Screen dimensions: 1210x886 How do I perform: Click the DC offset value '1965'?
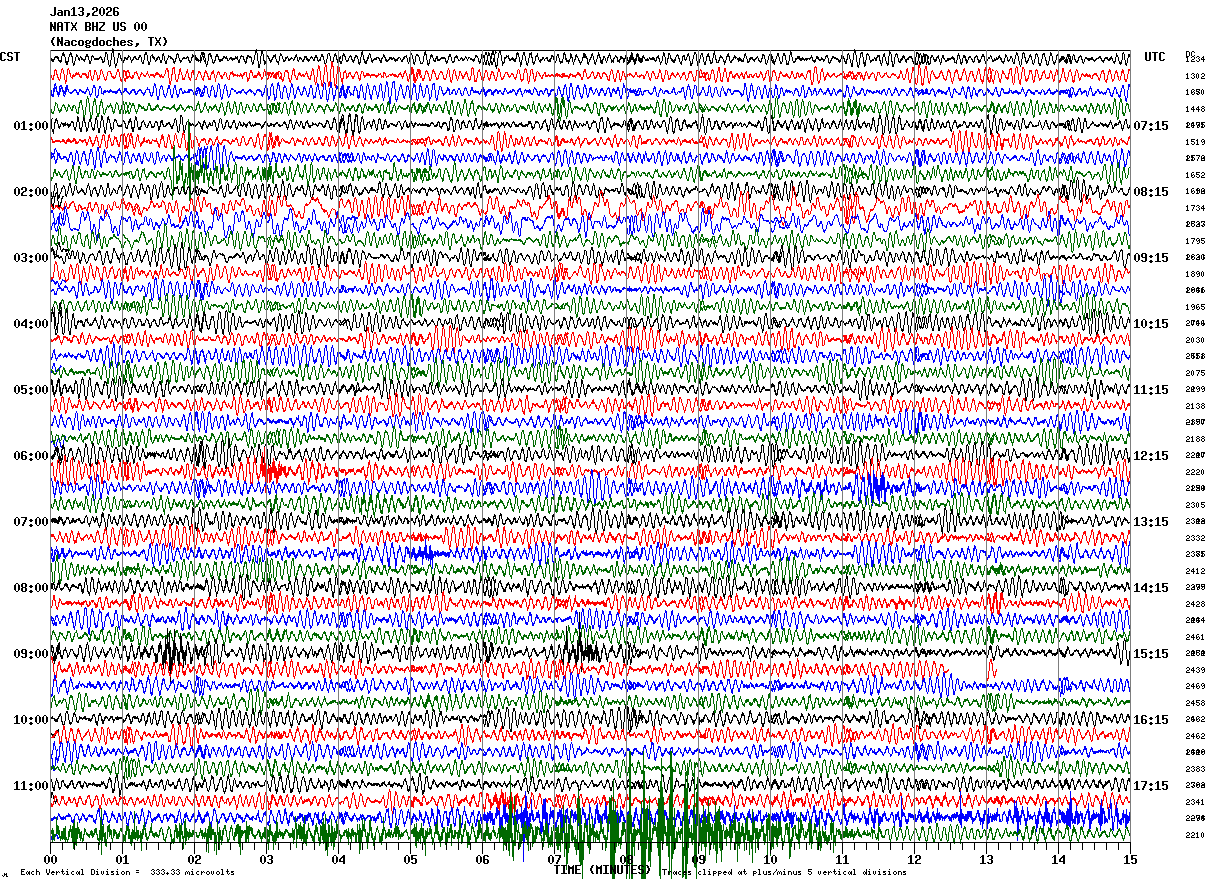click(x=1195, y=307)
